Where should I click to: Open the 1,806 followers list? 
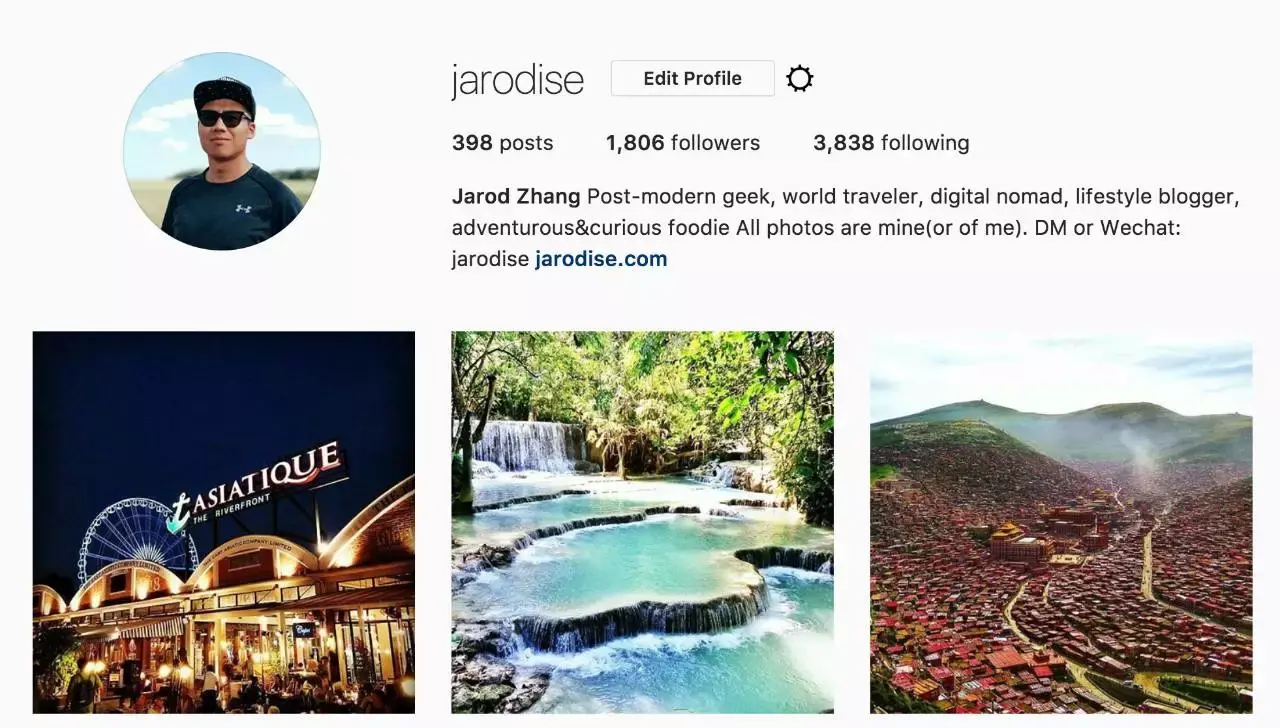click(x=683, y=143)
